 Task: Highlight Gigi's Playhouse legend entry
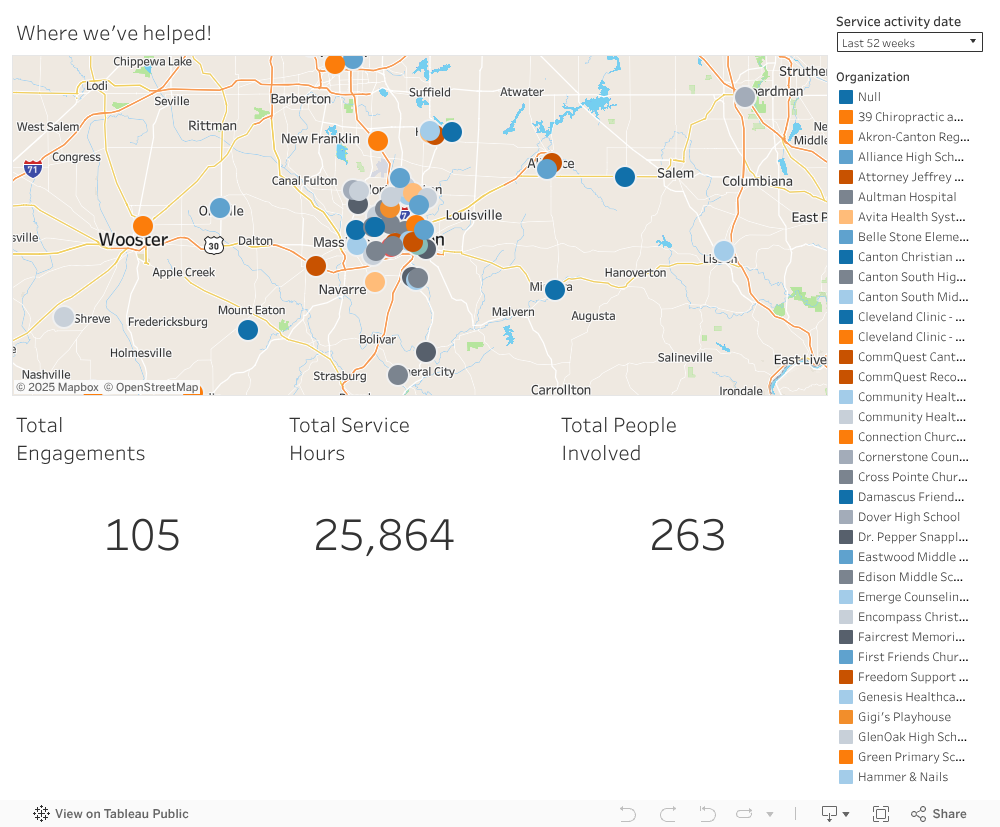903,717
